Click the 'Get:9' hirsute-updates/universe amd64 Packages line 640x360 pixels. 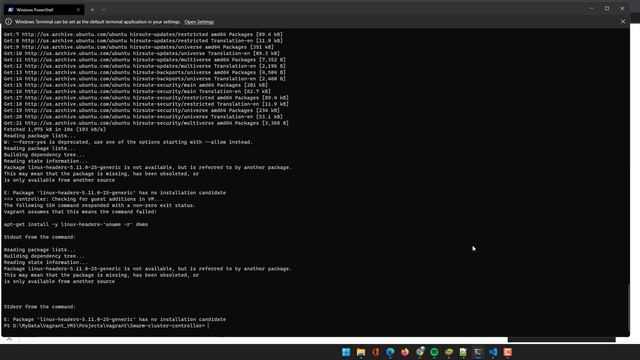point(139,47)
